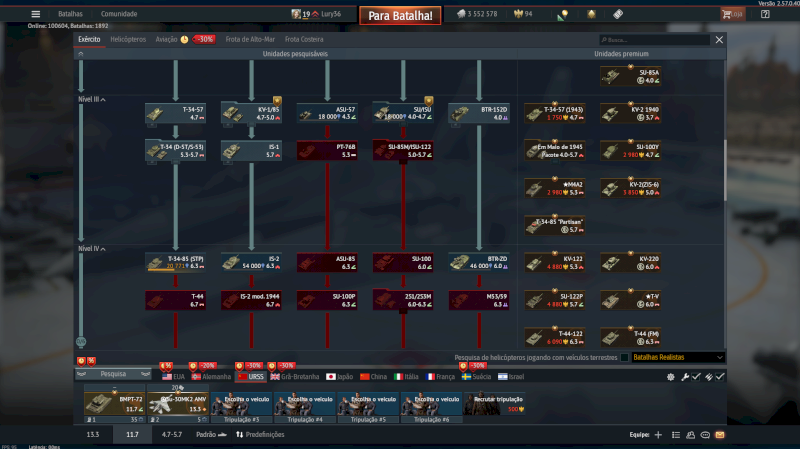Collapse the Nível IV rank section
This screenshot has height=449, width=800.
pyautogui.click(x=92, y=248)
